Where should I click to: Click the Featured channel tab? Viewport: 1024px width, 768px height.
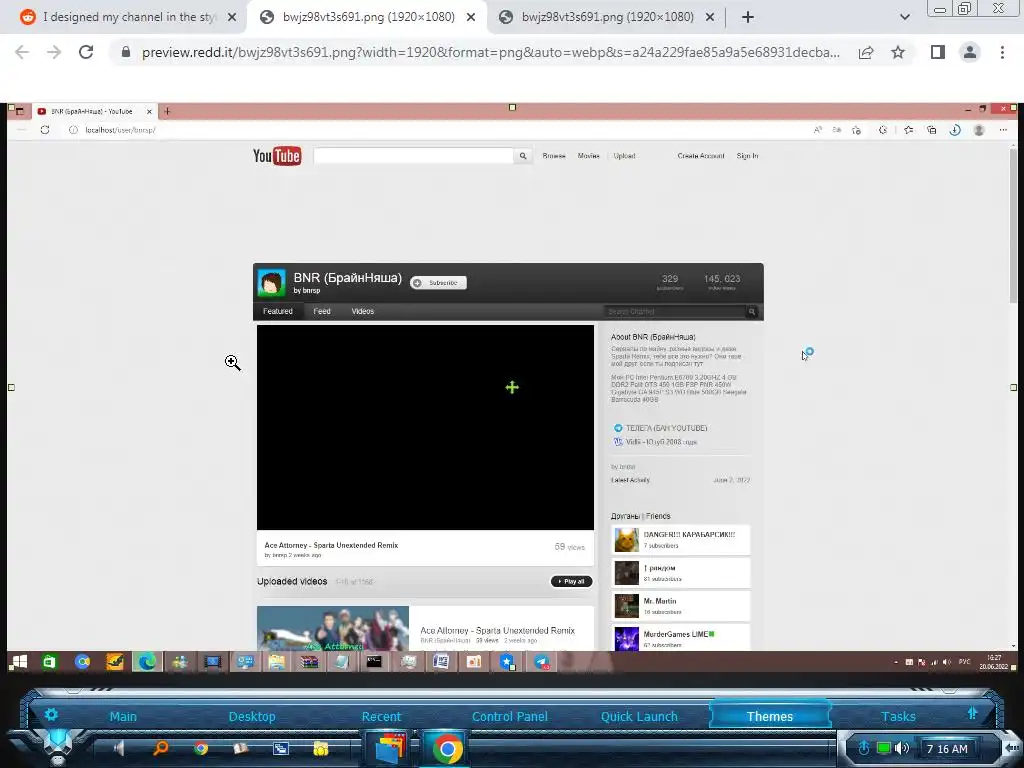point(278,311)
